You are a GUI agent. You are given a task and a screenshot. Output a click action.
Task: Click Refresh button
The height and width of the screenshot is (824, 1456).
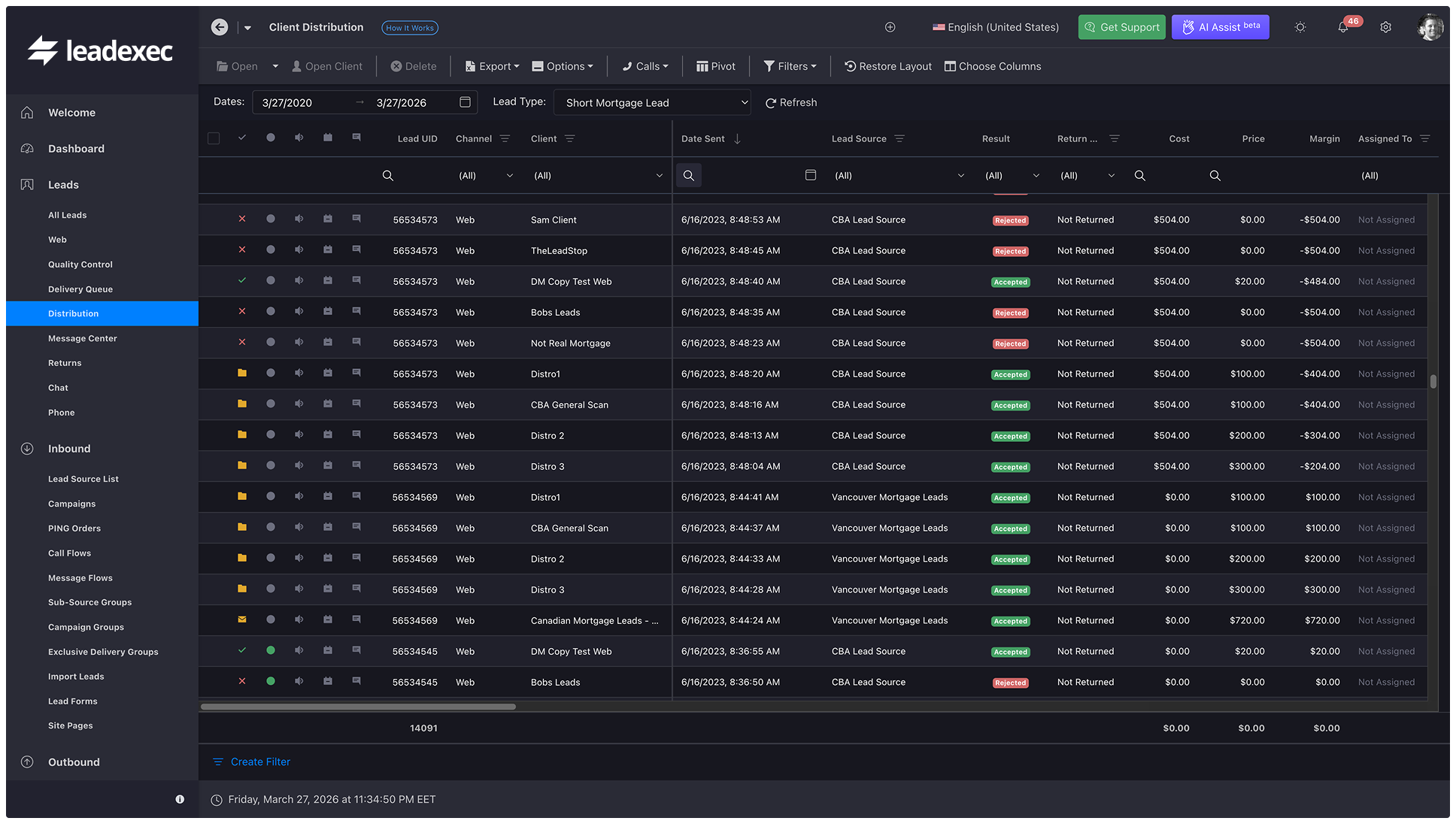coord(791,102)
